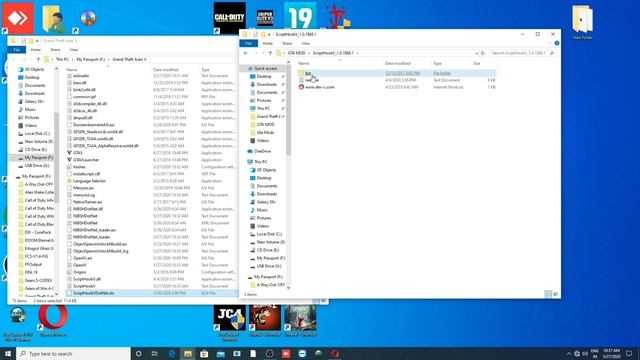Click the Refresh button in ScriptHookV address bar
Image resolution: width=640 pixels, height=360 pixels.
click(482, 53)
